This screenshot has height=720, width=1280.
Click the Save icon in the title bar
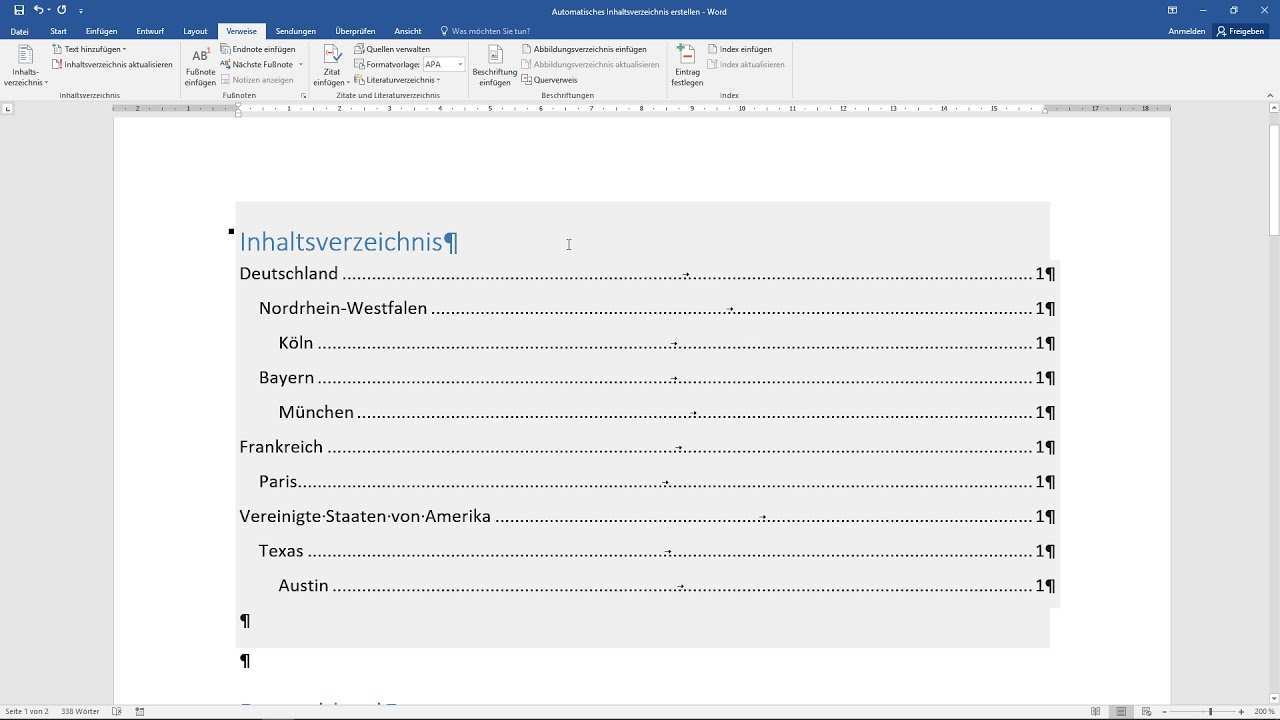pyautogui.click(x=19, y=10)
